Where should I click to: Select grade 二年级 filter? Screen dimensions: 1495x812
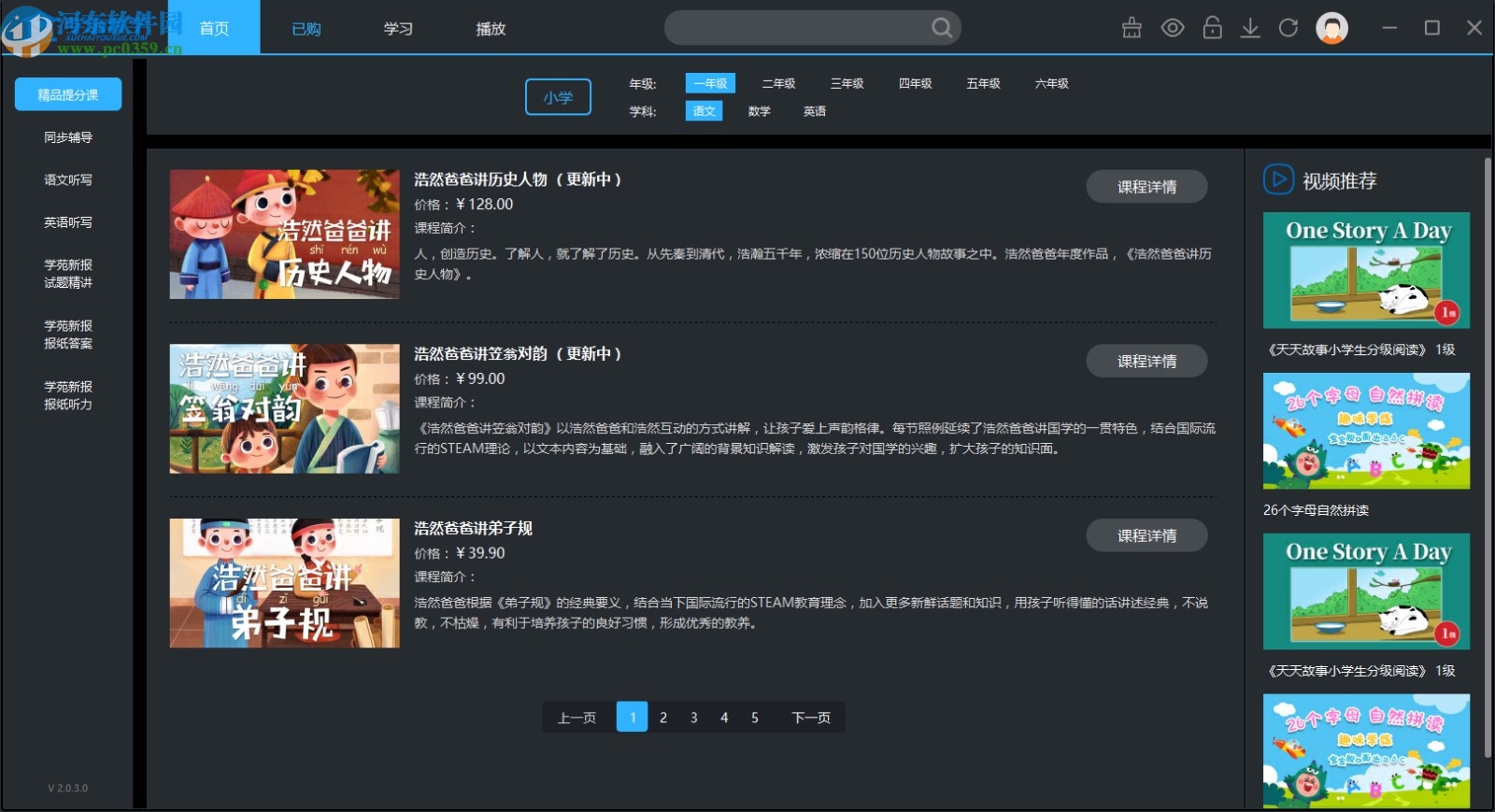click(x=778, y=83)
